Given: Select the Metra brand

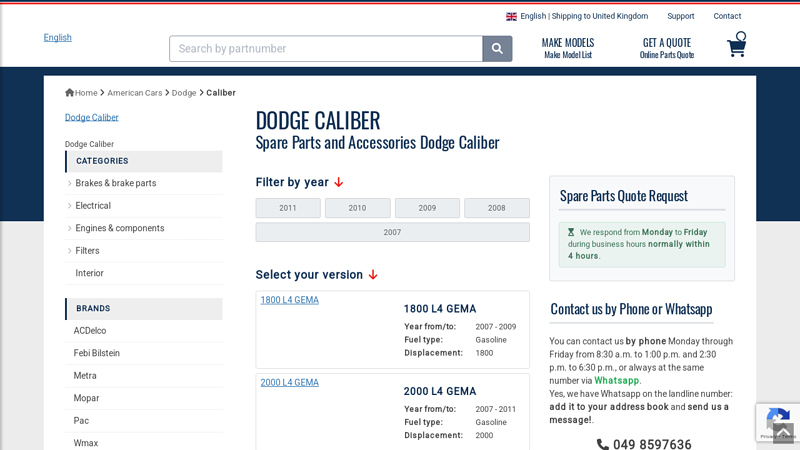Looking at the screenshot, I should (x=85, y=376).
